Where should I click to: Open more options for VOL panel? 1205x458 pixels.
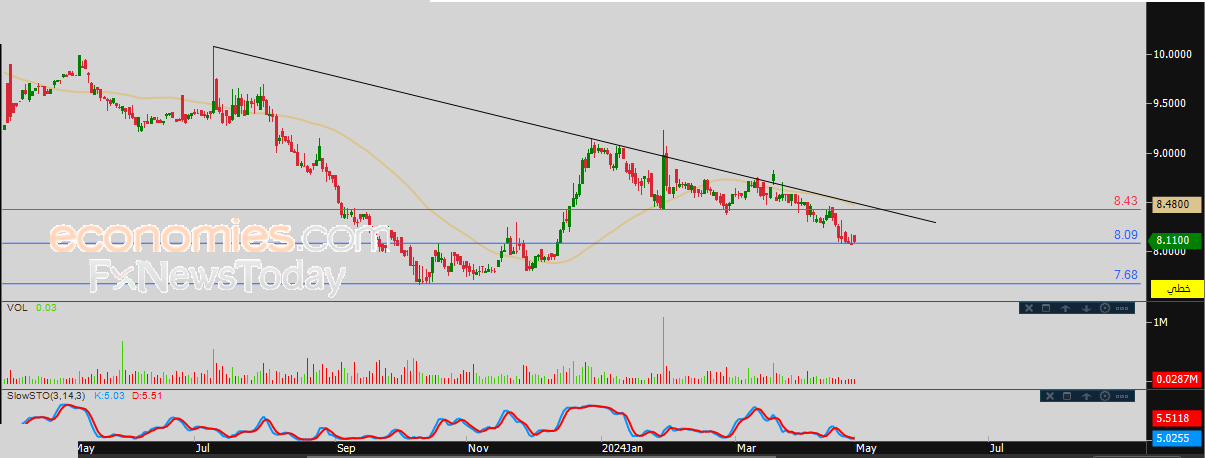1122,308
